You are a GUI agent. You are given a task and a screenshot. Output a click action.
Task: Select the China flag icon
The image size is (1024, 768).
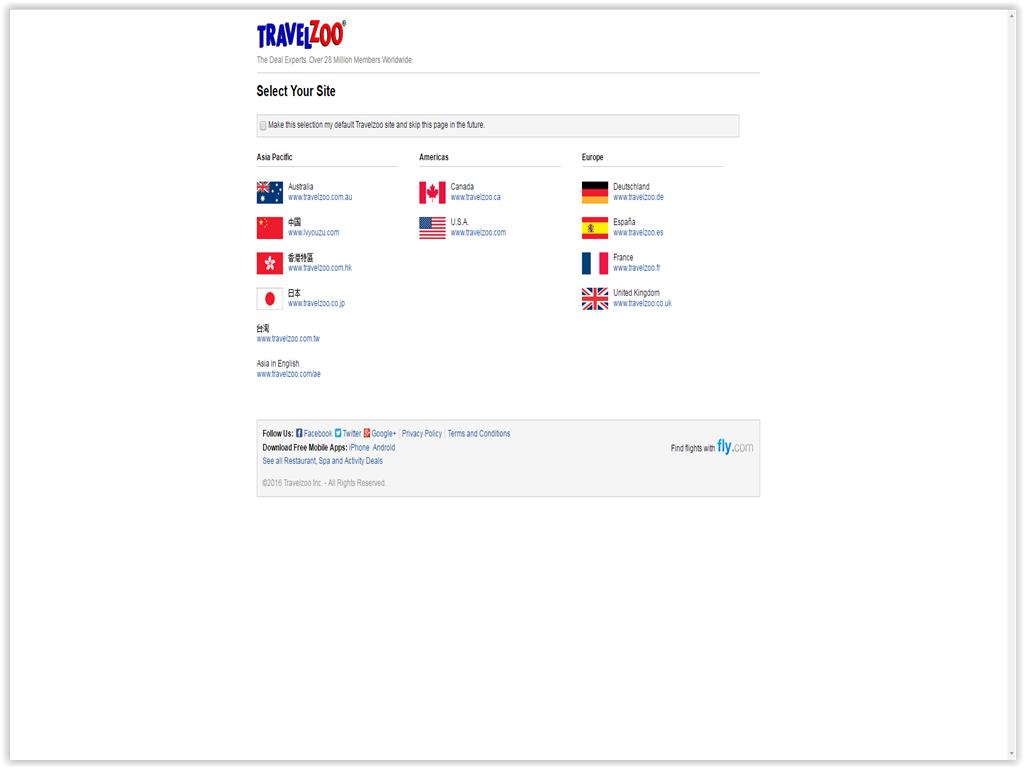[269, 228]
